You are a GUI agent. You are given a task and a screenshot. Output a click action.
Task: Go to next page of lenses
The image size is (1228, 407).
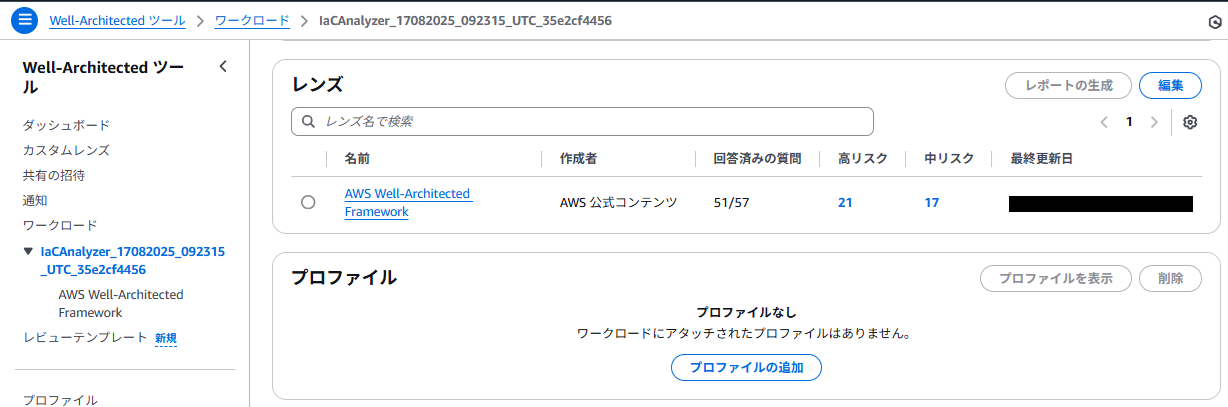coord(1154,122)
